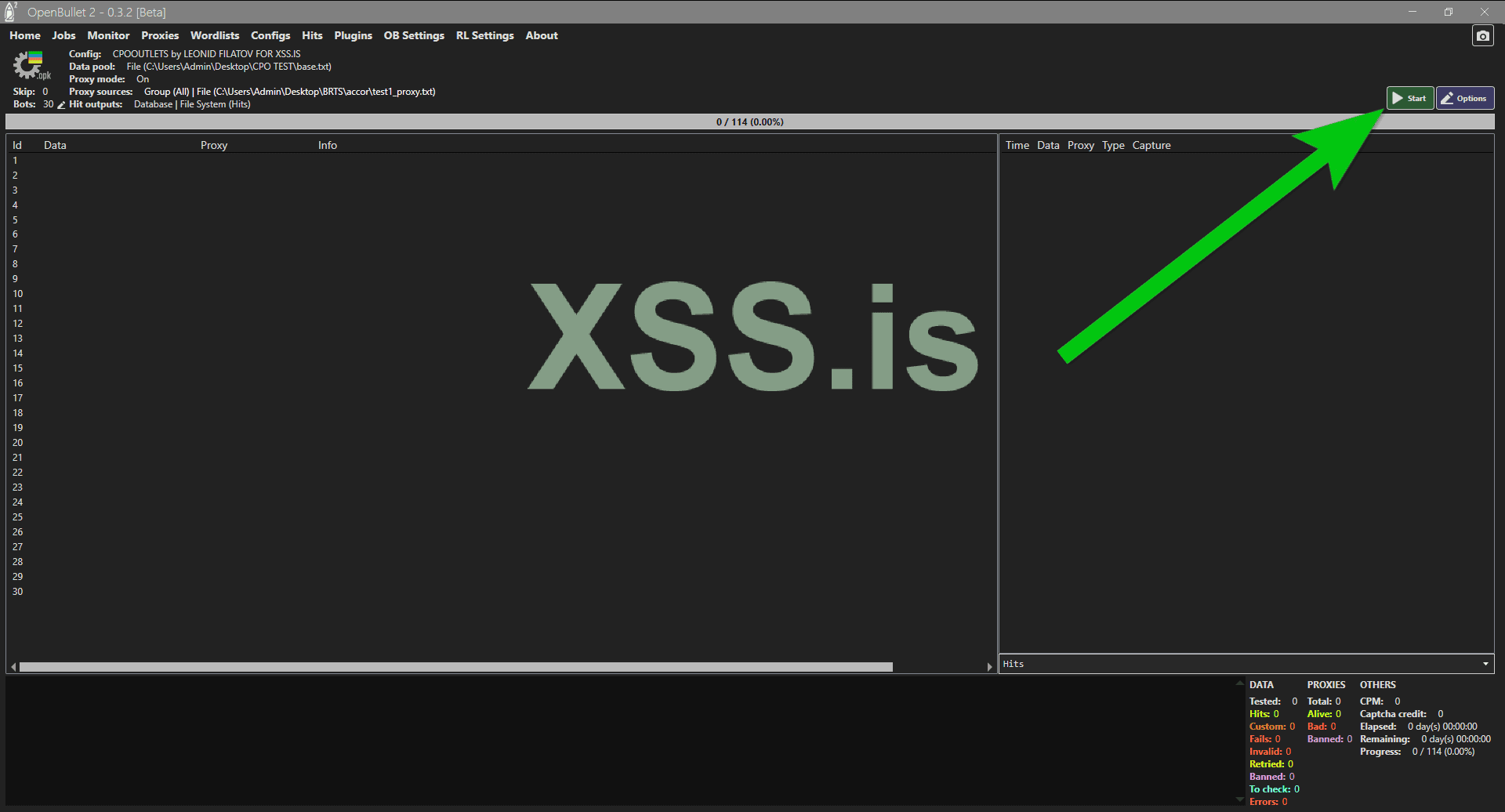Open the About menu

click(542, 35)
